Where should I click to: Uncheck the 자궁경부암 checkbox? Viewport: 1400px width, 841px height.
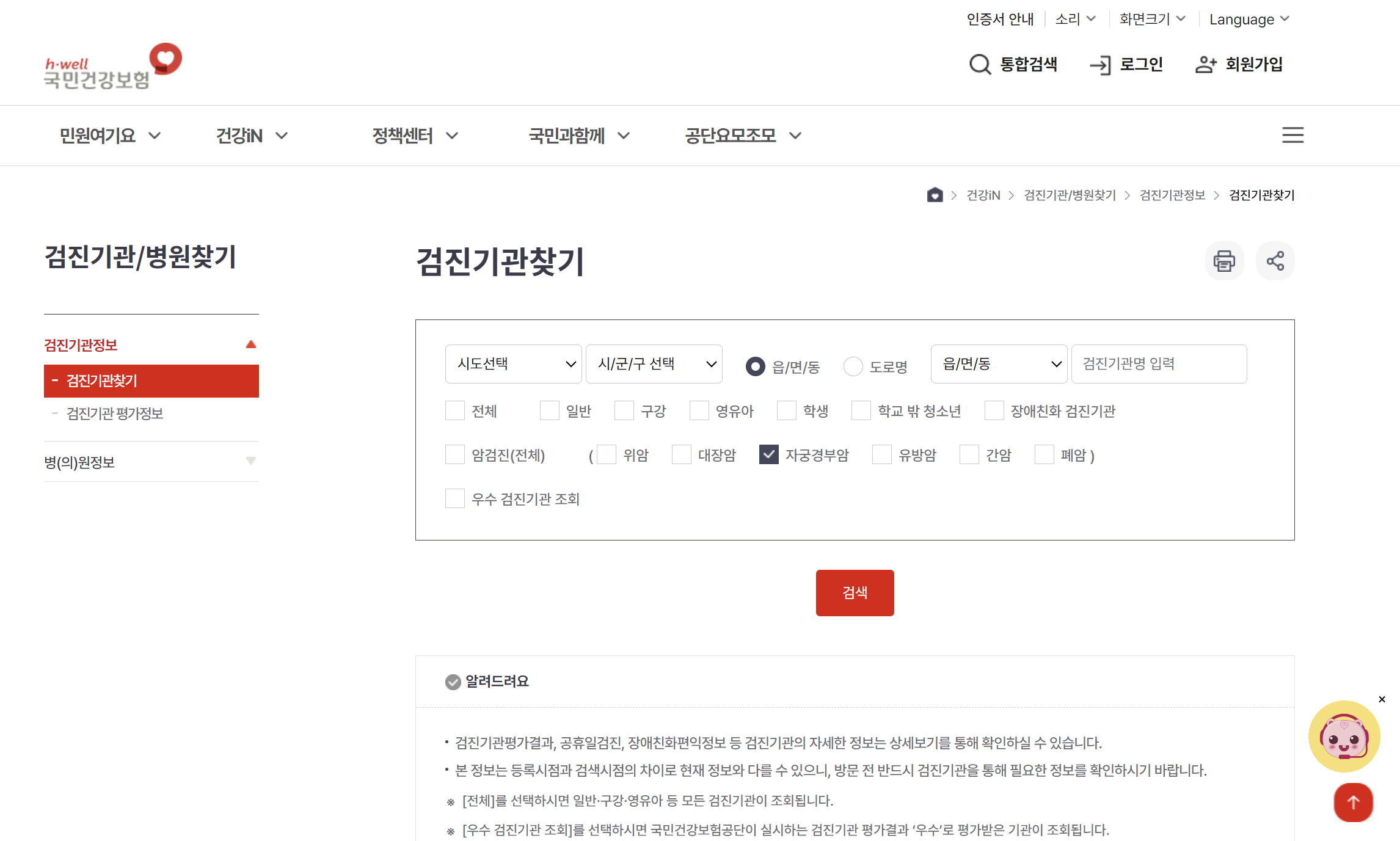(768, 454)
